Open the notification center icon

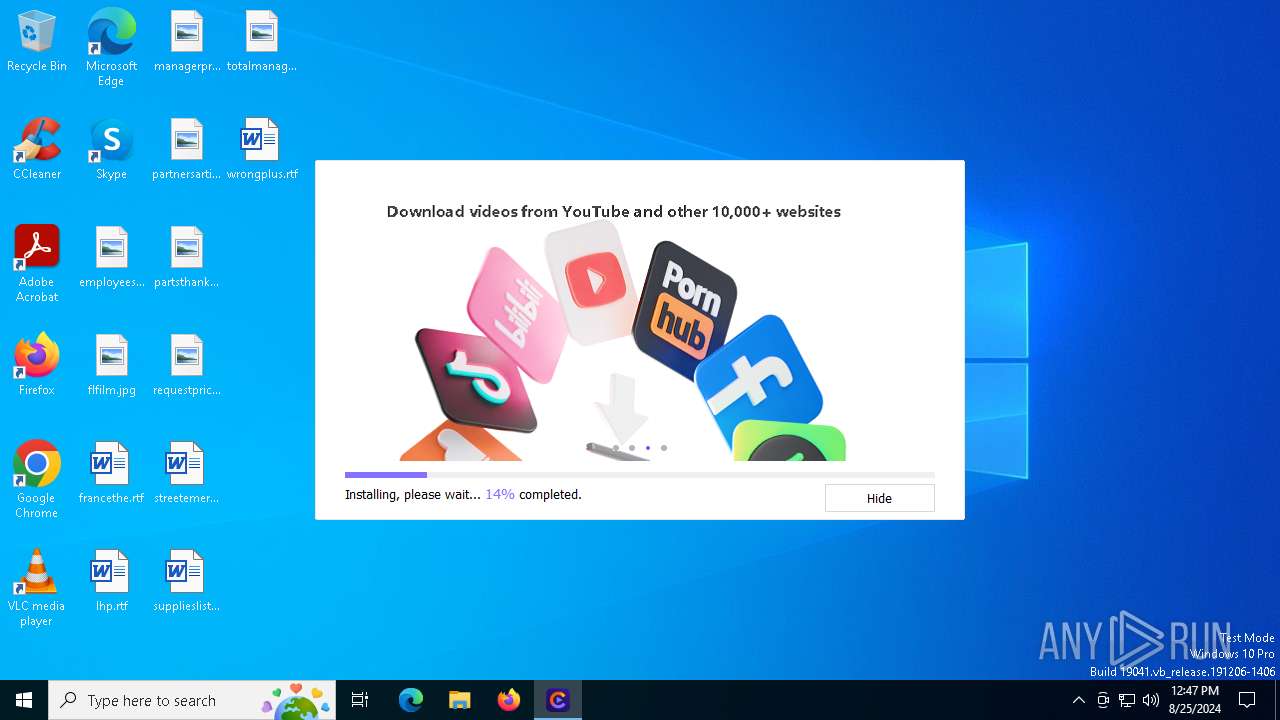pos(1247,700)
